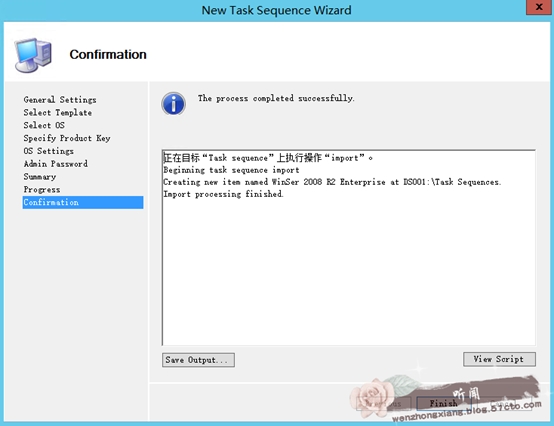
Task: Click the 'process completed successfully' message
Action: click(x=276, y=98)
